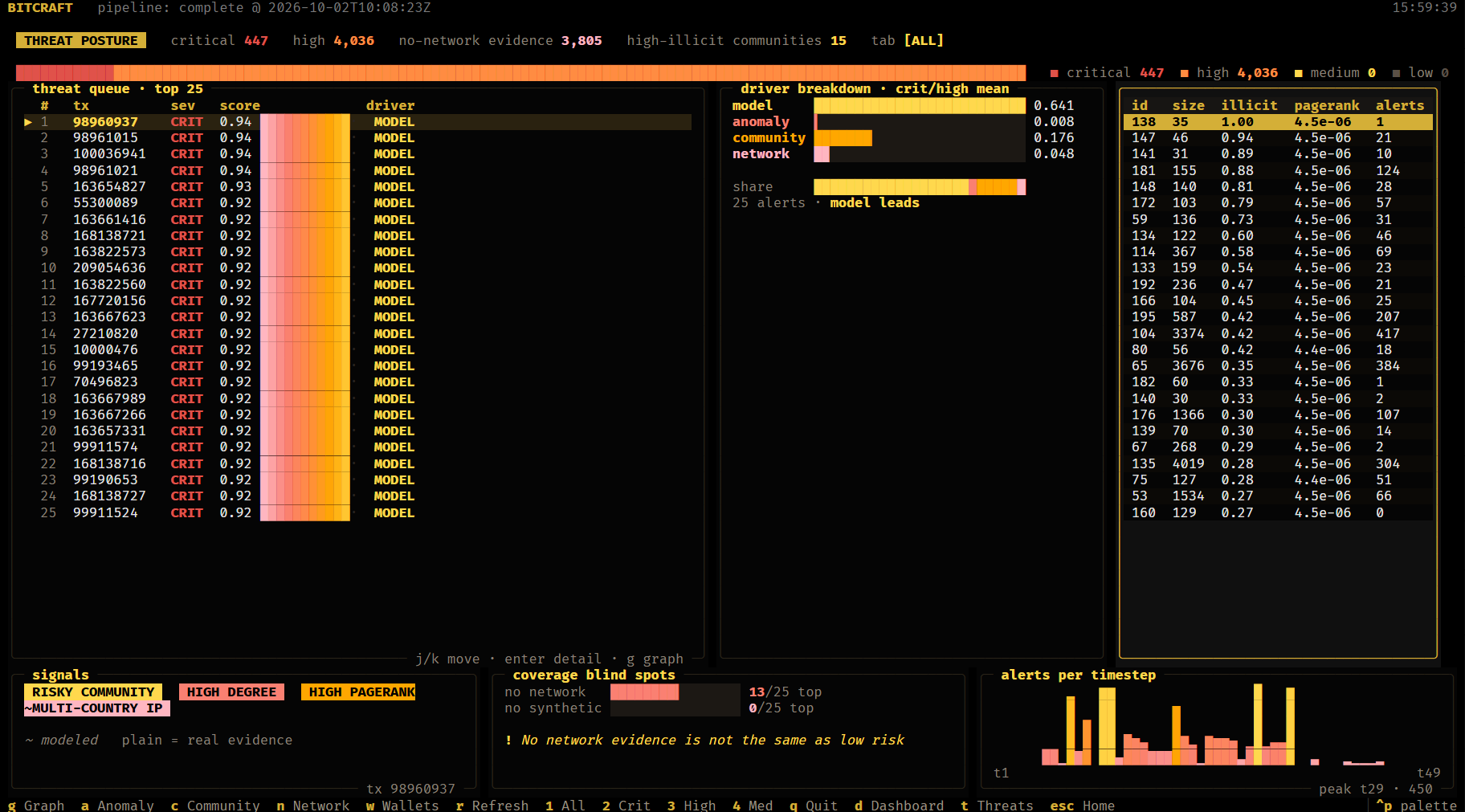Screen dimensions: 1465x812
Task: Select threat queue row tx 100036941
Action: (x=357, y=154)
